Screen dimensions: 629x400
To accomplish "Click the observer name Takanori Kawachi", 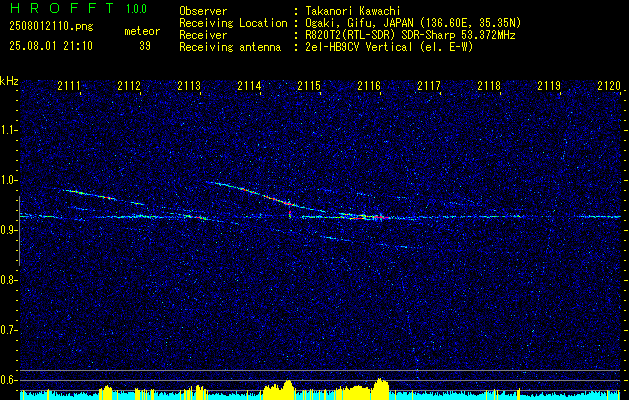I will click(x=353, y=11).
